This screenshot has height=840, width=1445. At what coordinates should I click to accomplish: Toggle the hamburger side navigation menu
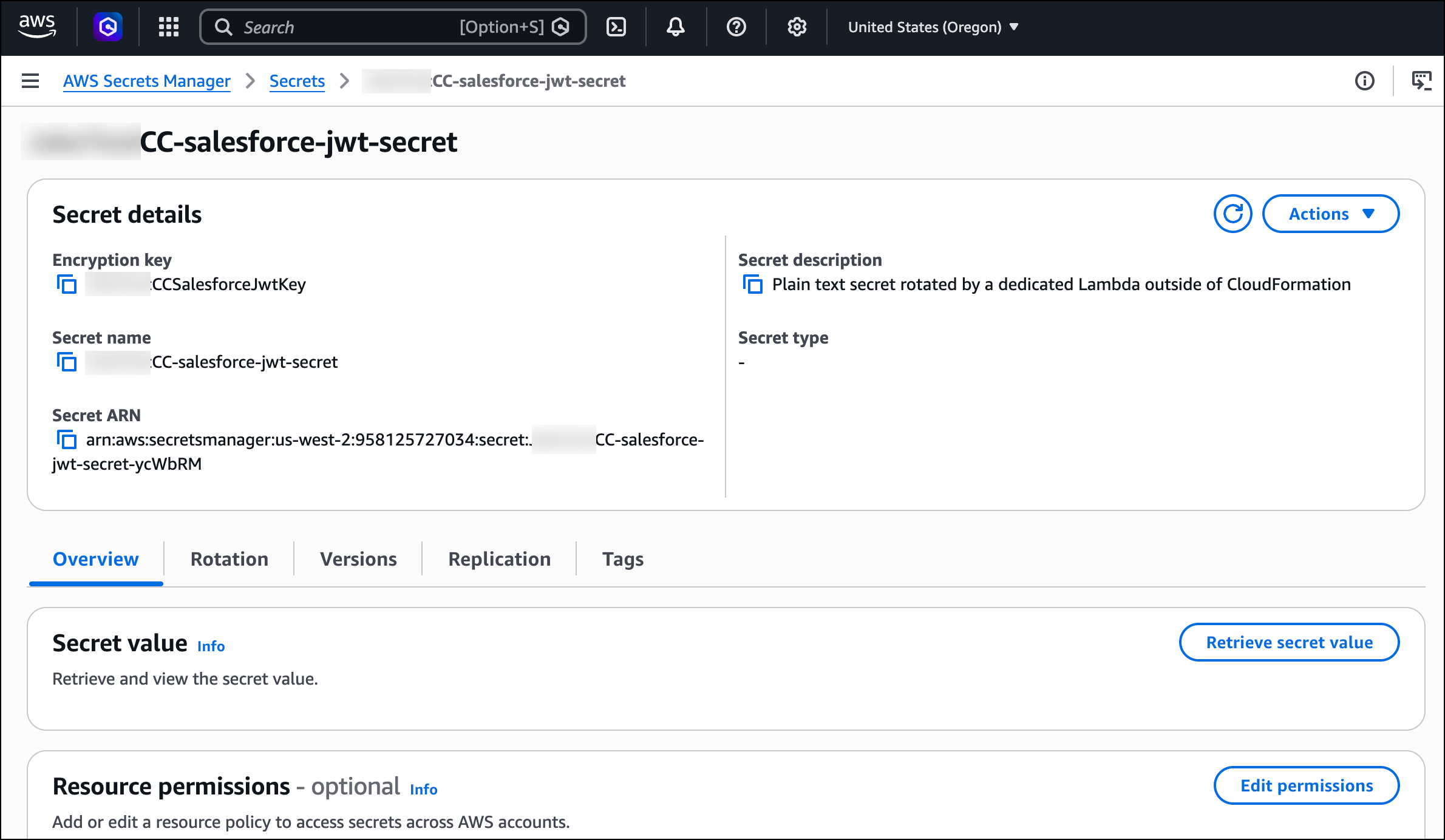30,81
